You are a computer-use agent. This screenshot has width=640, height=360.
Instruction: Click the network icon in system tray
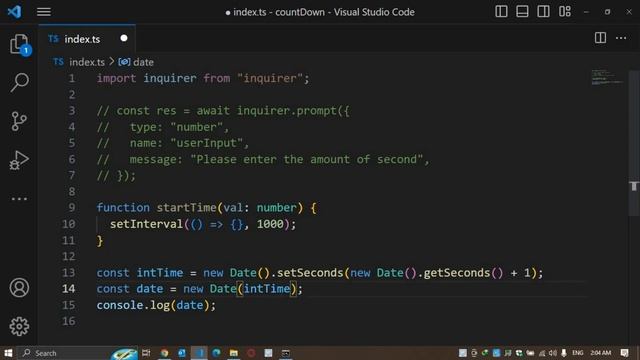542,353
